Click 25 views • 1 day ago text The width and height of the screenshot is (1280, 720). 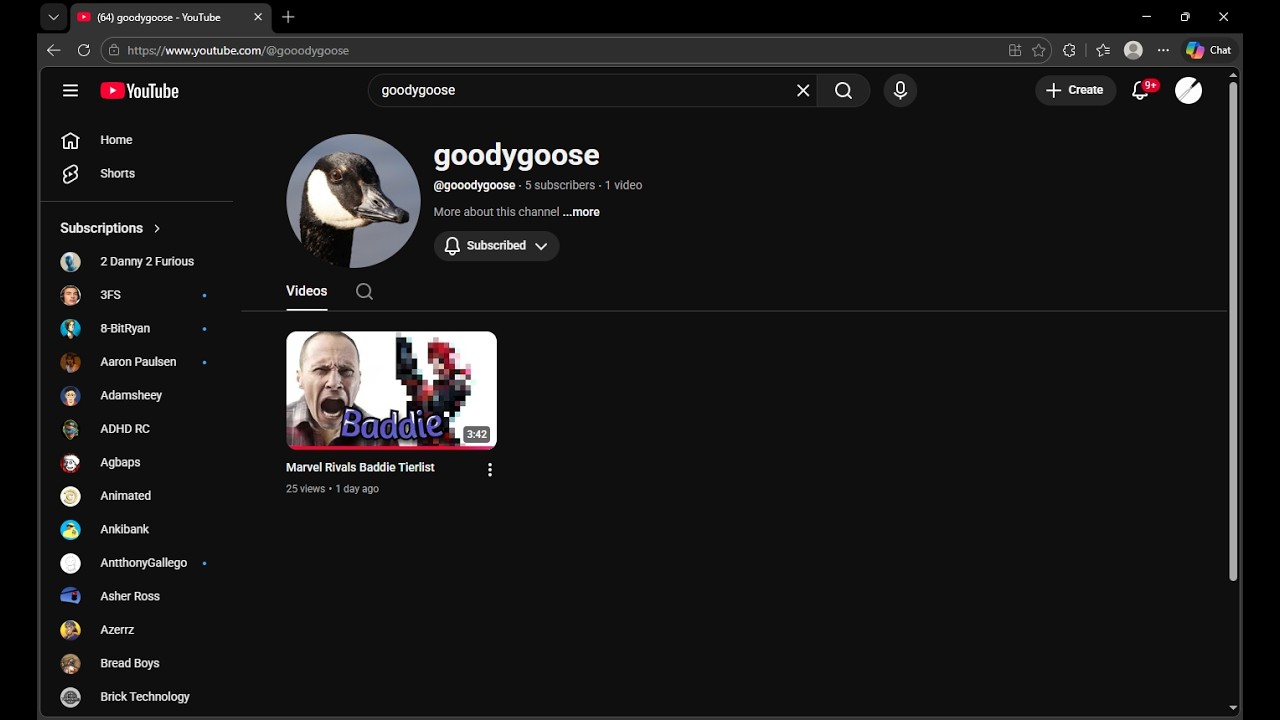coord(332,489)
